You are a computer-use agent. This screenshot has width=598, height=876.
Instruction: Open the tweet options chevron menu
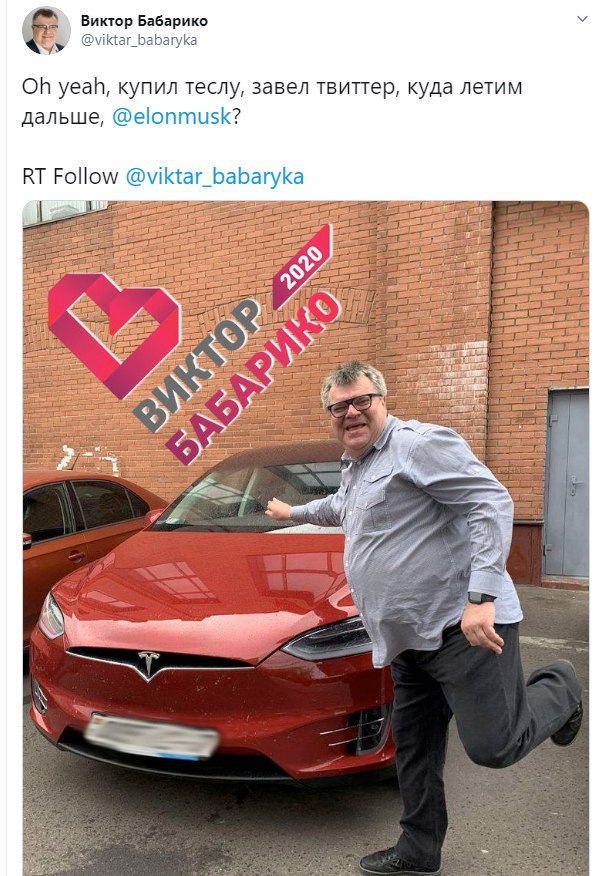582,19
